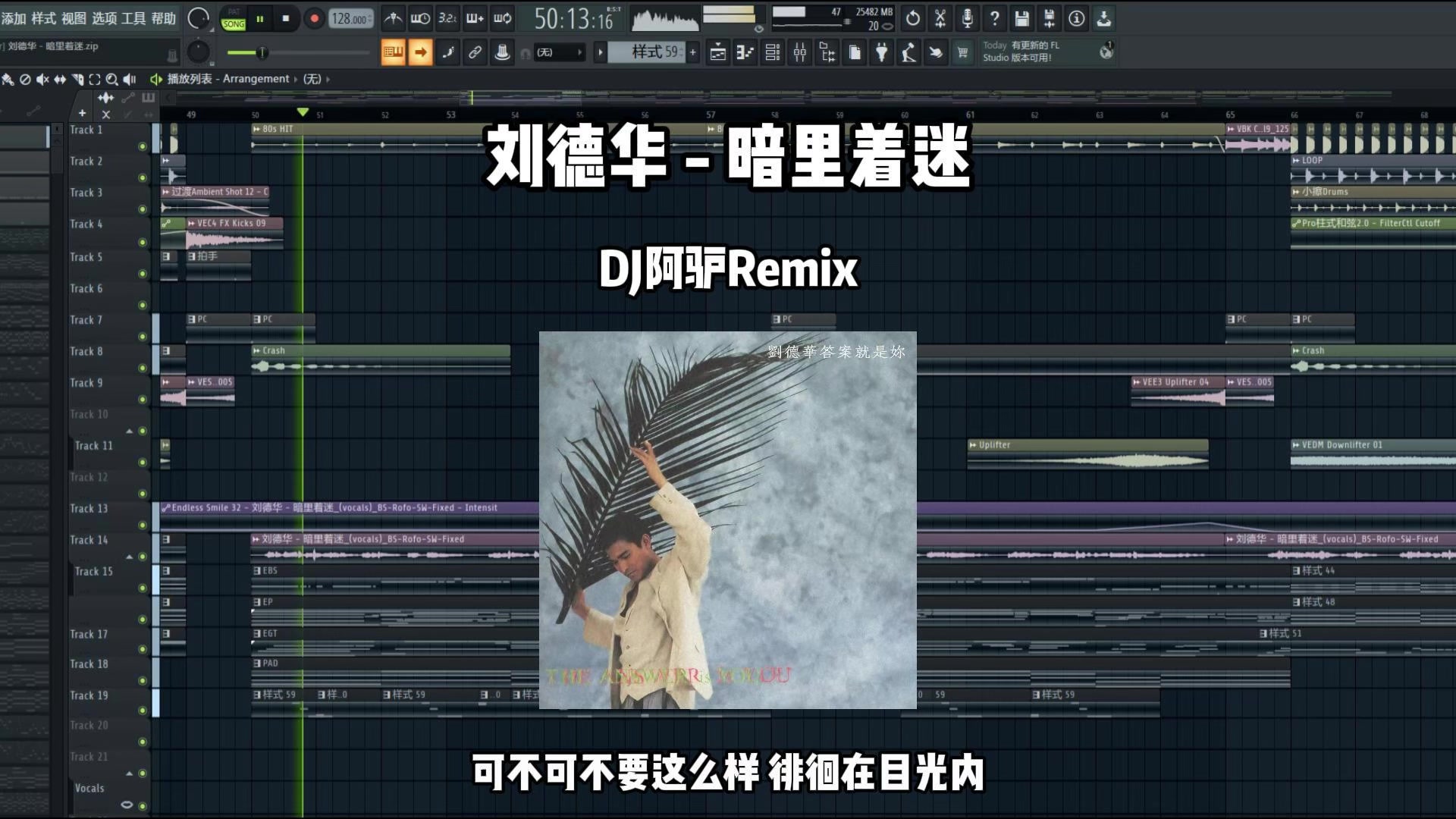Arm the record button
Viewport: 1456px width, 819px height.
[x=314, y=19]
